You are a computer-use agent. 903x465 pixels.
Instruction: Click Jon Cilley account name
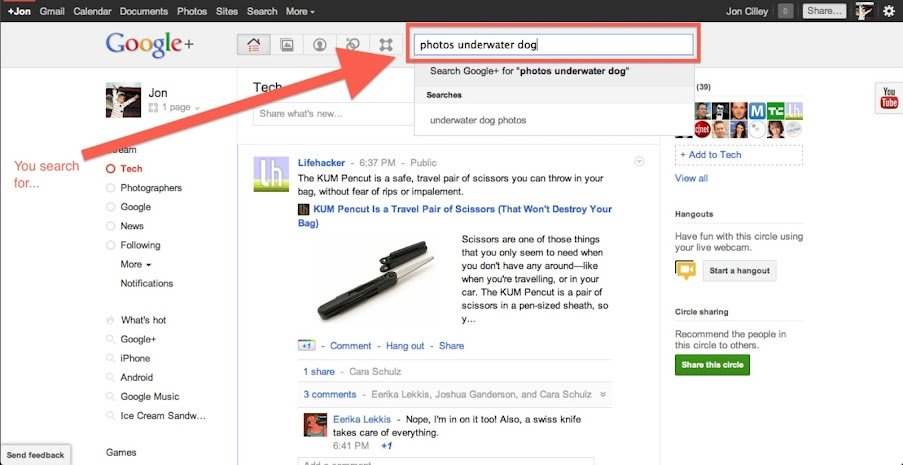point(747,11)
